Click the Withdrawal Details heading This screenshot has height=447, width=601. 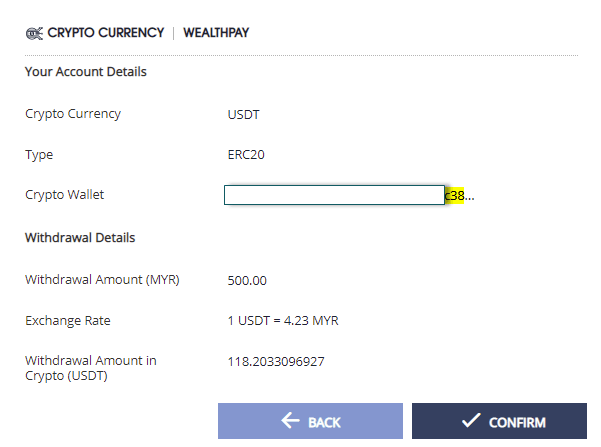click(x=80, y=238)
